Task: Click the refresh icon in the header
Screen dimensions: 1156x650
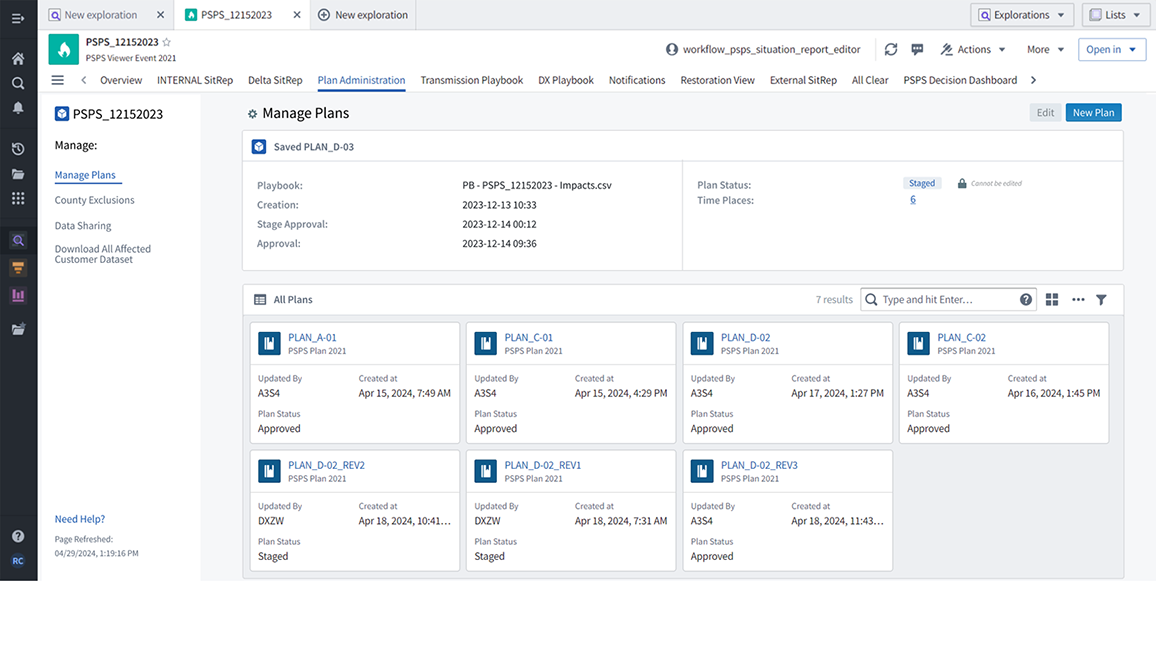Action: click(891, 49)
